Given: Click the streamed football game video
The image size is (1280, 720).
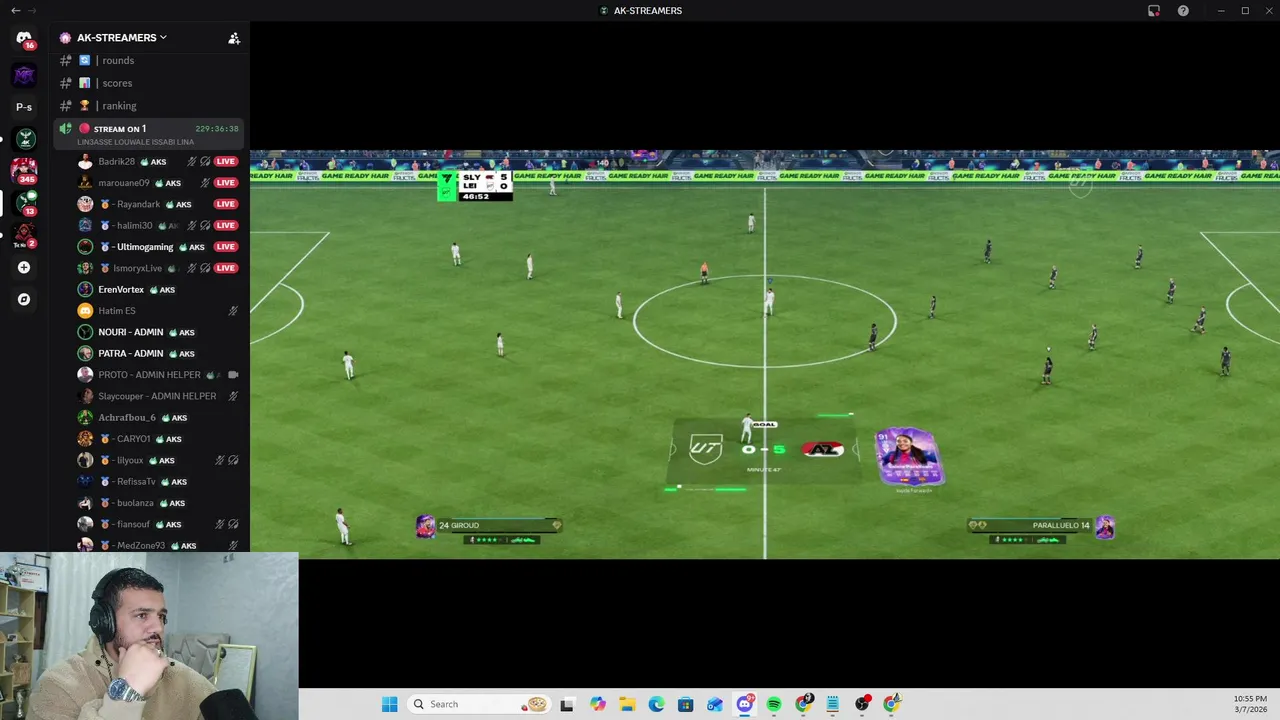Looking at the screenshot, I should tap(765, 354).
